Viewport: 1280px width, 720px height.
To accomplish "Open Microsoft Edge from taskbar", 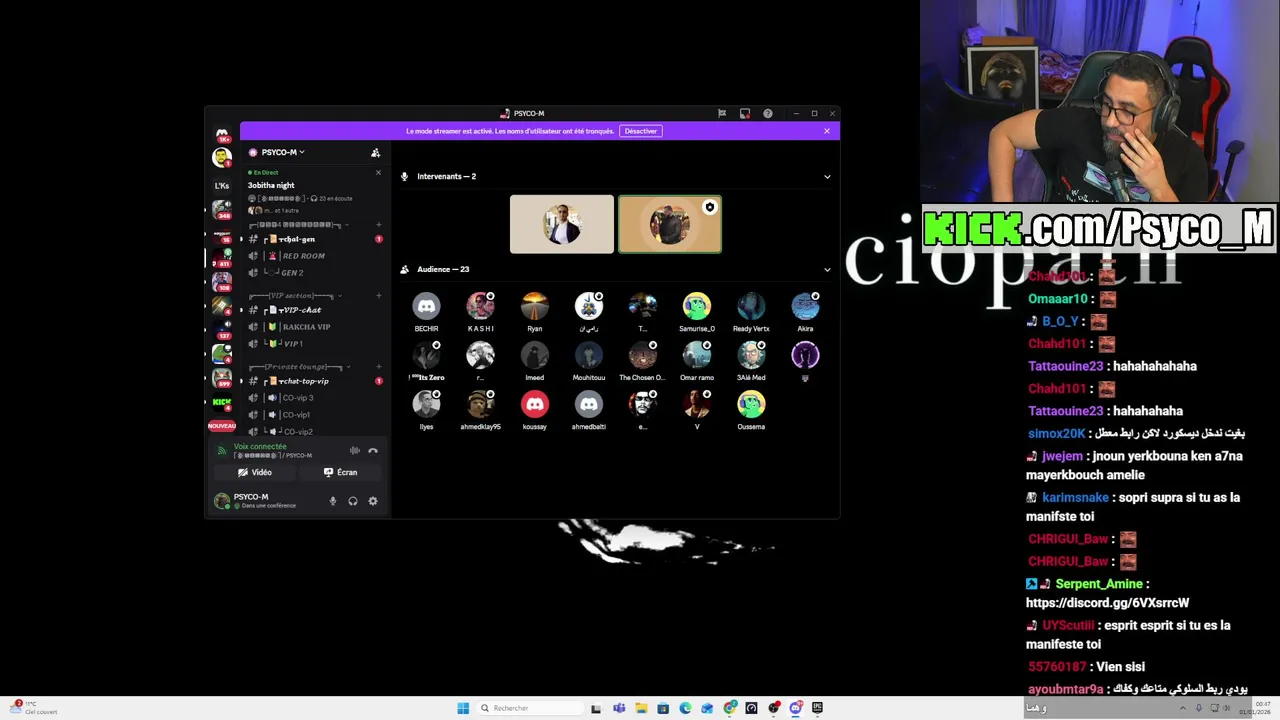I will (x=685, y=708).
